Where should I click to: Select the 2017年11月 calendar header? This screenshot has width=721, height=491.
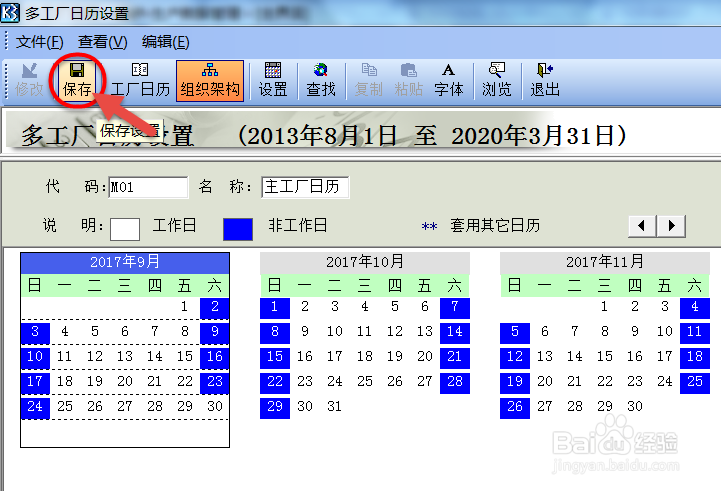click(x=605, y=262)
